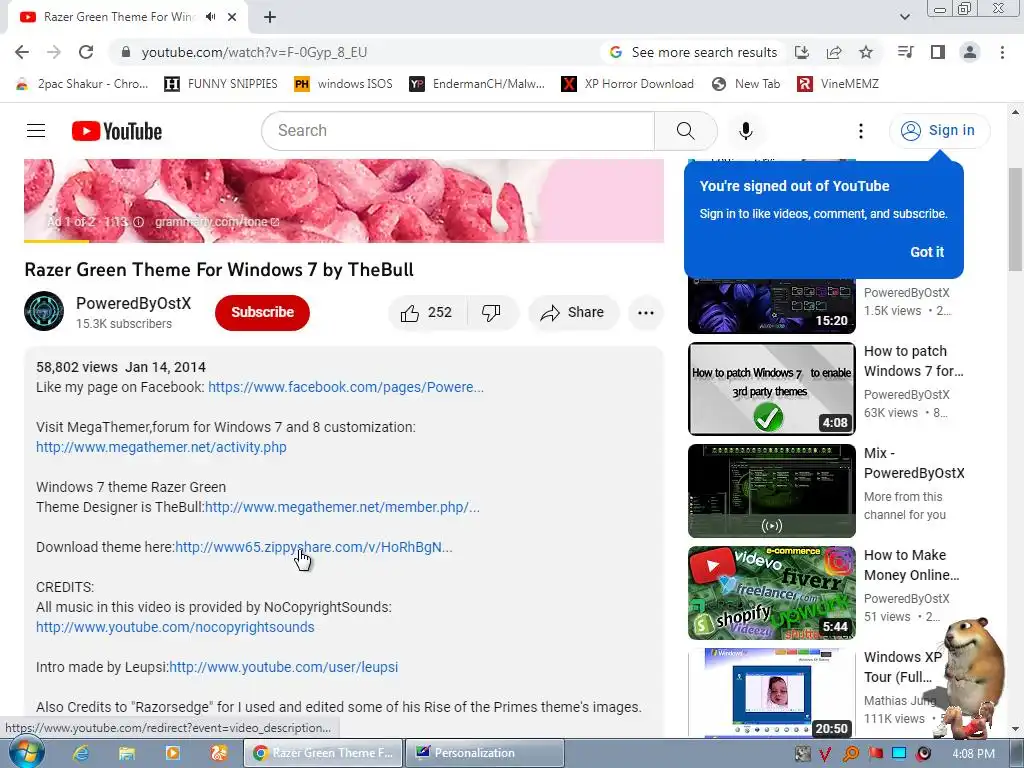Open the 2pac Shakur bookmark
The image size is (1024, 768).
point(82,84)
